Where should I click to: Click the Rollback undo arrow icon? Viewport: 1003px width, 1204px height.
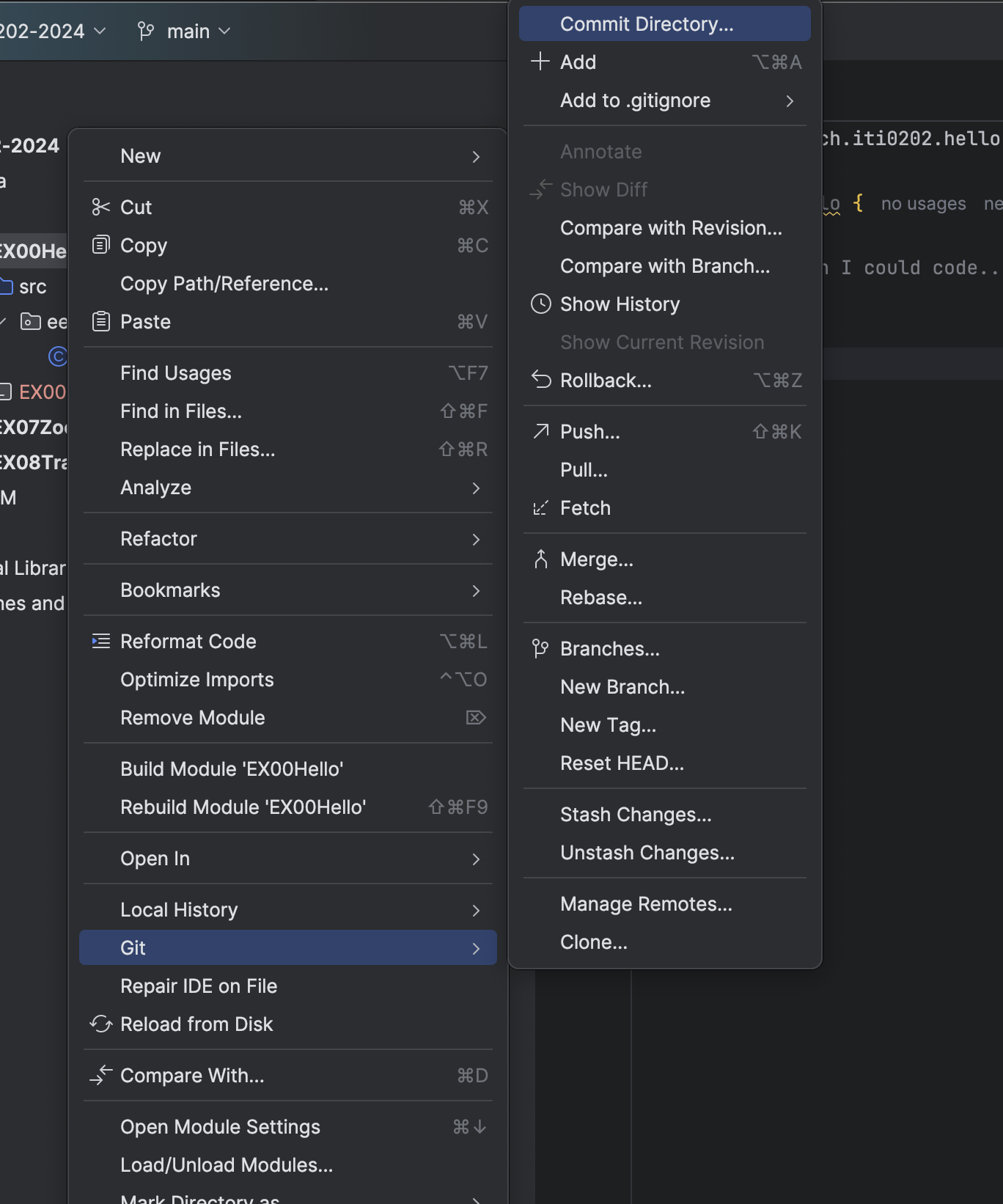pos(540,380)
